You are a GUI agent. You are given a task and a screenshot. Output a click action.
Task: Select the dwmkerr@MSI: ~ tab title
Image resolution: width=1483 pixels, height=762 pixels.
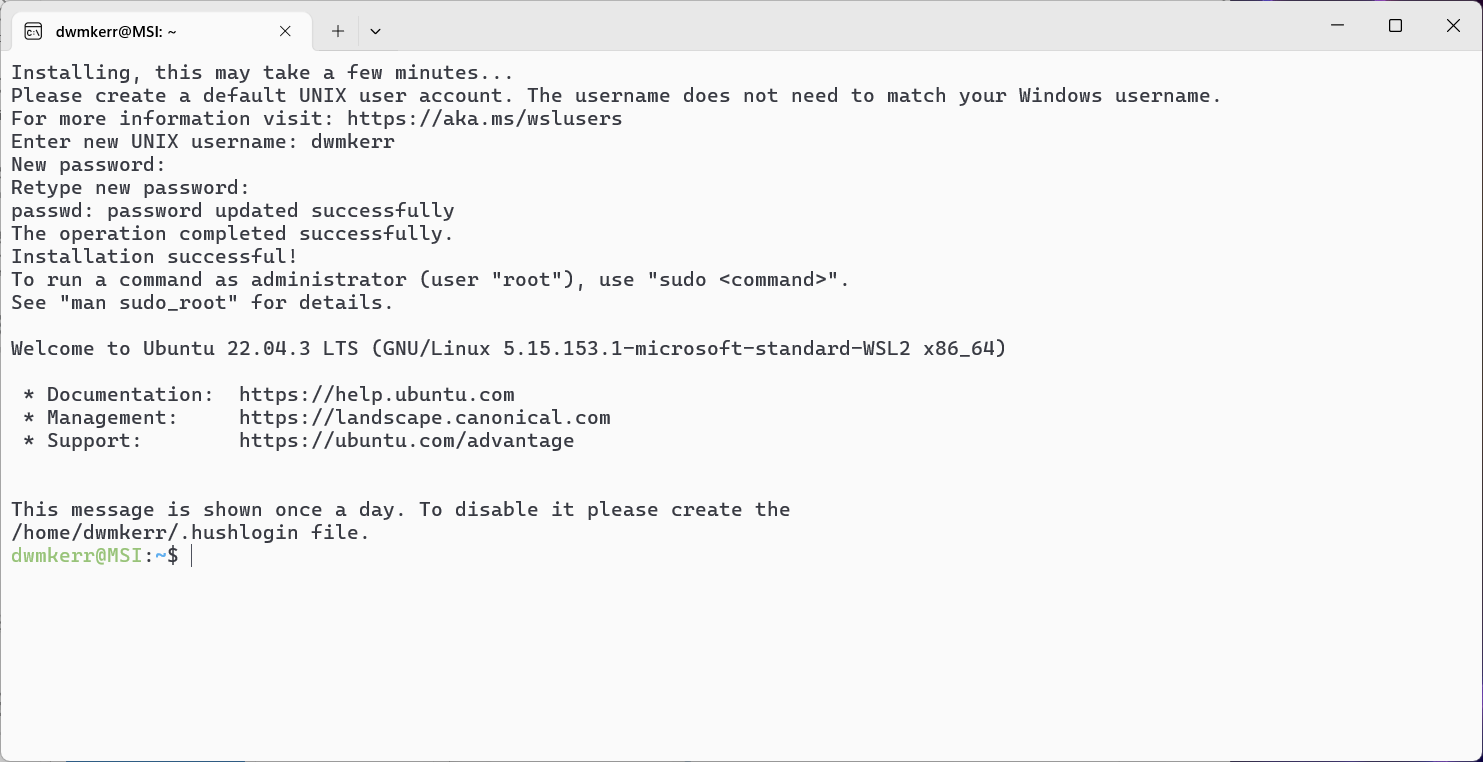point(116,31)
